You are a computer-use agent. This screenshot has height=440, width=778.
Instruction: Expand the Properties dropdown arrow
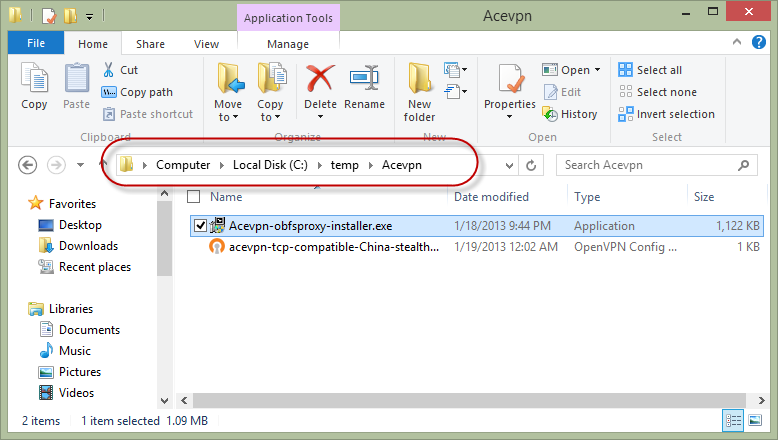510,117
